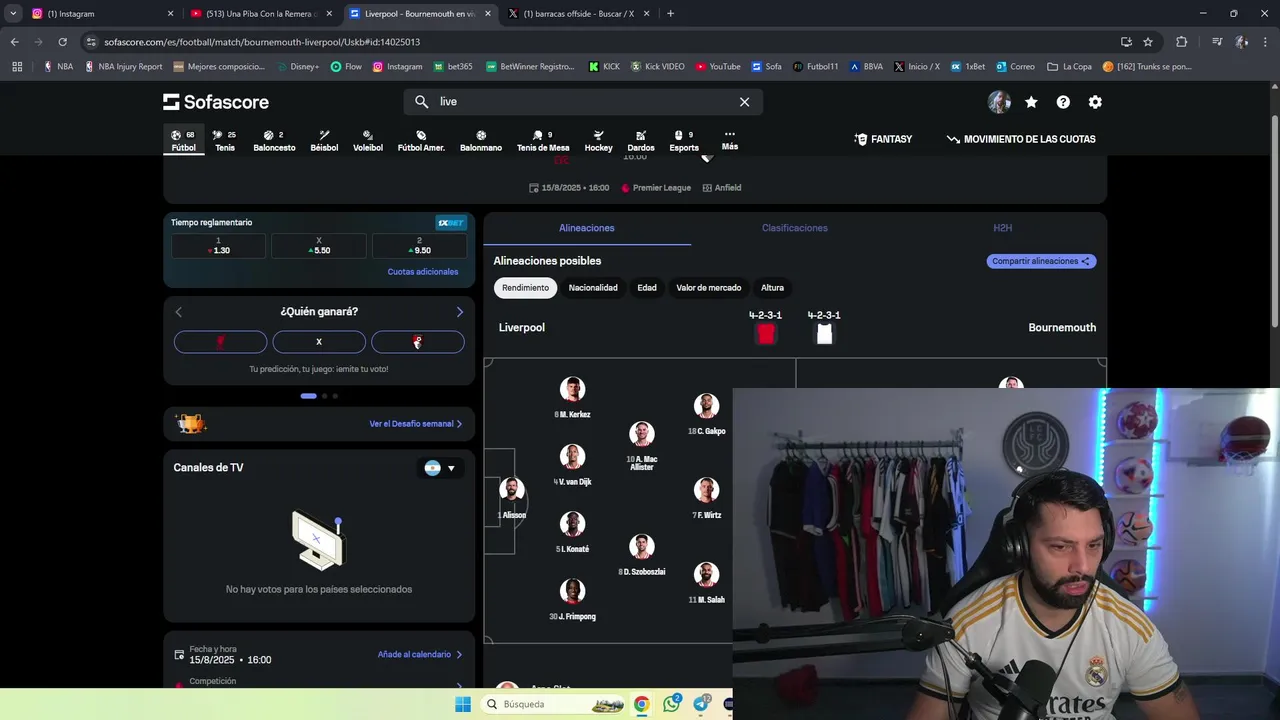Open the Voleibol sport category

point(368,141)
